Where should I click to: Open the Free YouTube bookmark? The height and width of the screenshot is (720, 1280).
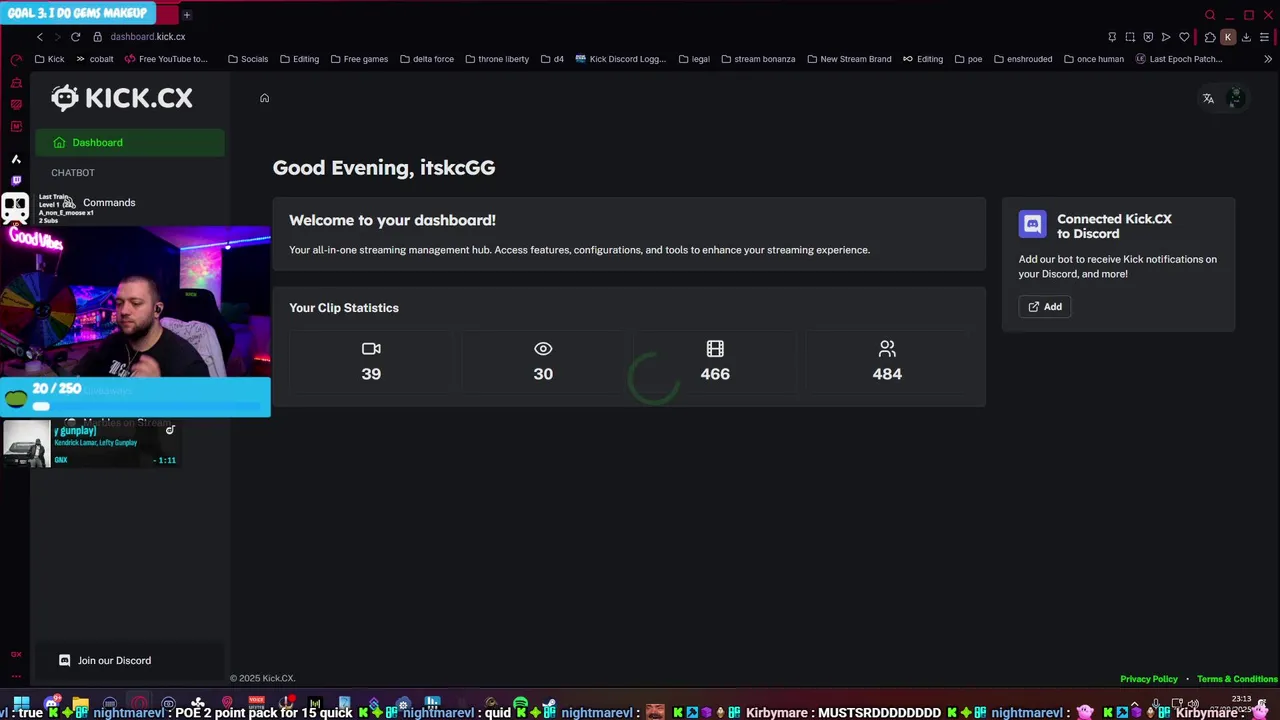coord(166,59)
